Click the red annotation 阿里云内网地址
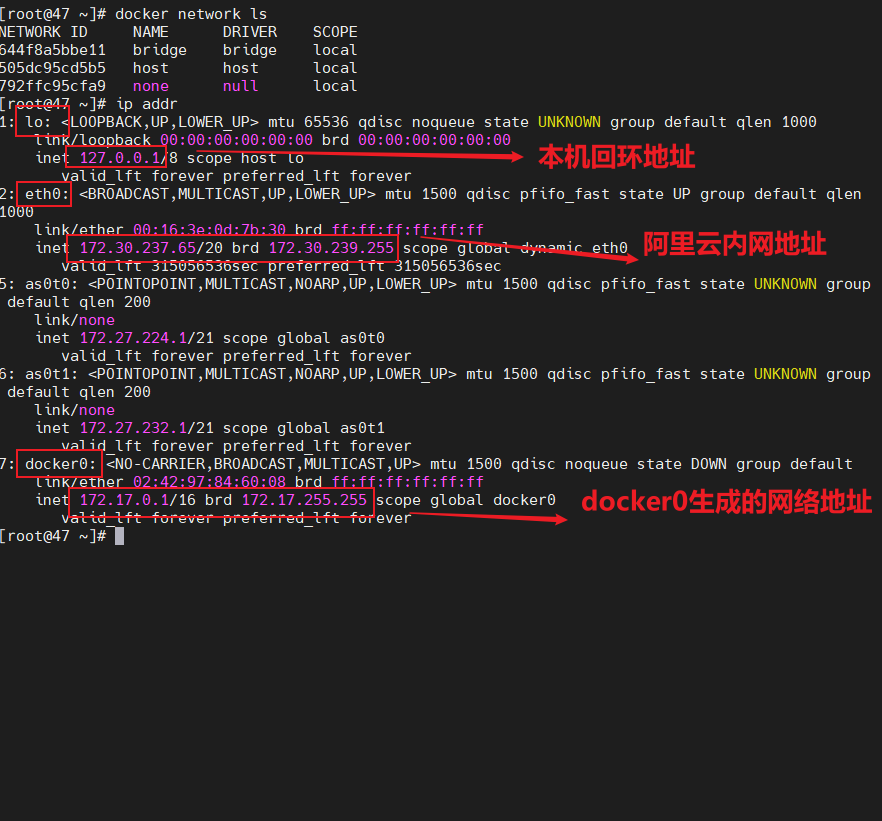882x821 pixels. [x=734, y=243]
